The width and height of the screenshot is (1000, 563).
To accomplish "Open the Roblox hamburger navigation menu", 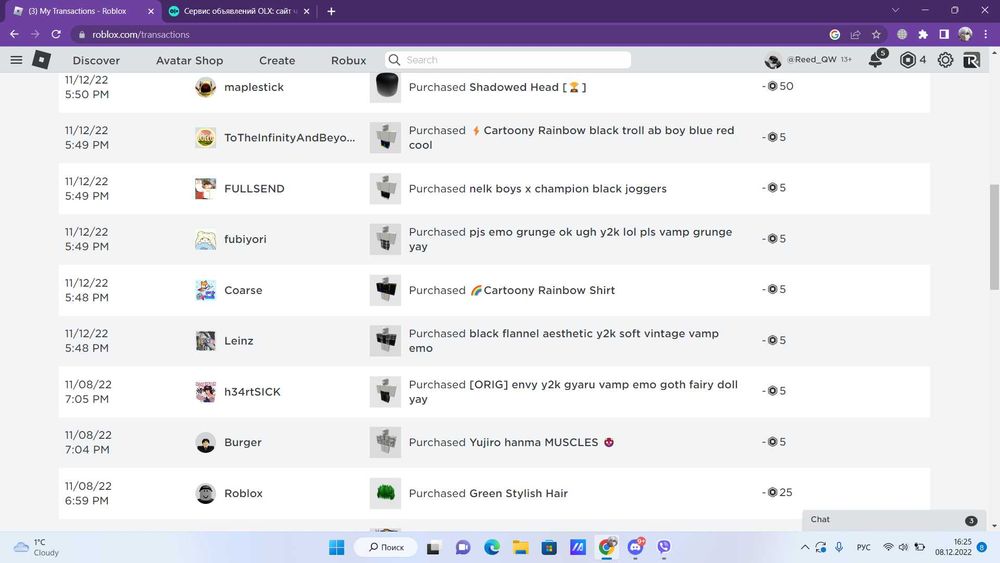I will click(x=17, y=60).
